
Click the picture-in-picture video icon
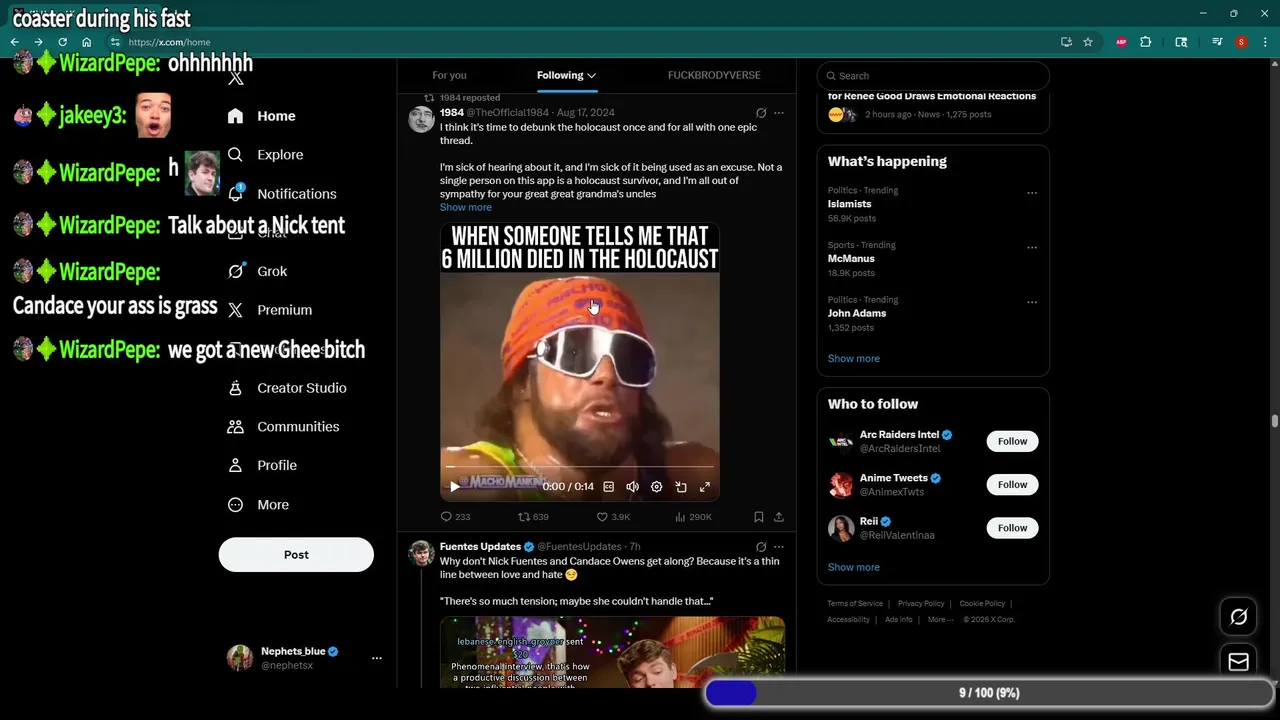coord(681,487)
